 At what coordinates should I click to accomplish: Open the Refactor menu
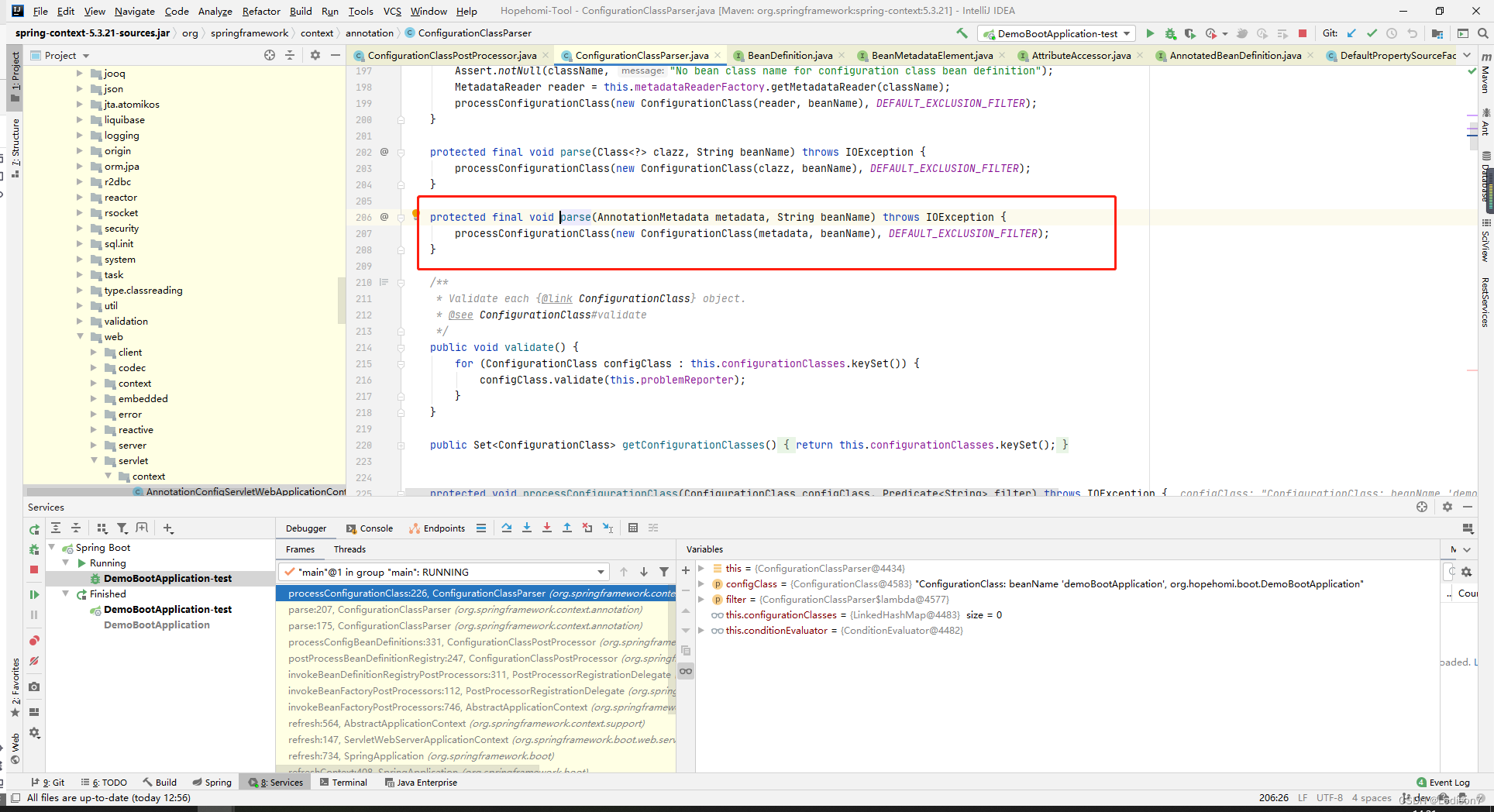(261, 11)
